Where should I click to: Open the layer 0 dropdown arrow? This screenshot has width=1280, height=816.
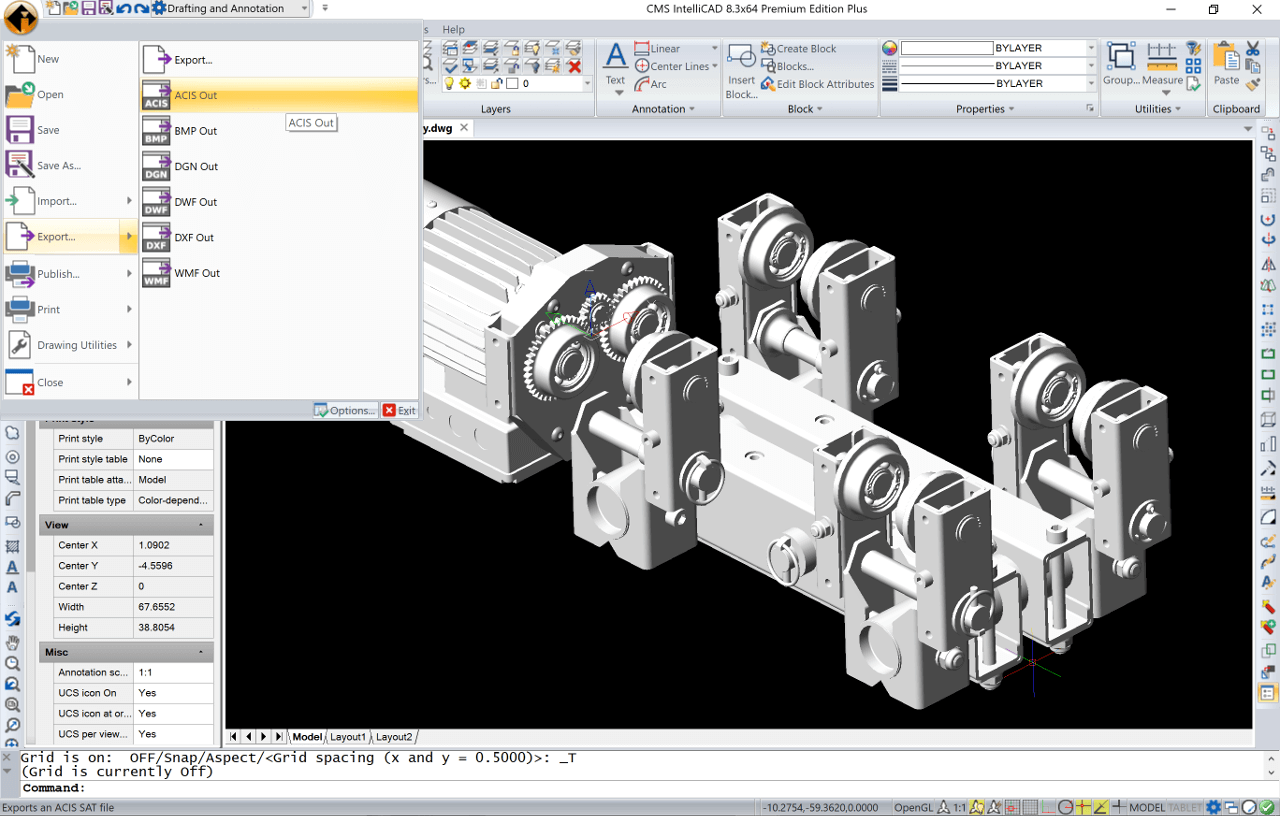[x=587, y=84]
